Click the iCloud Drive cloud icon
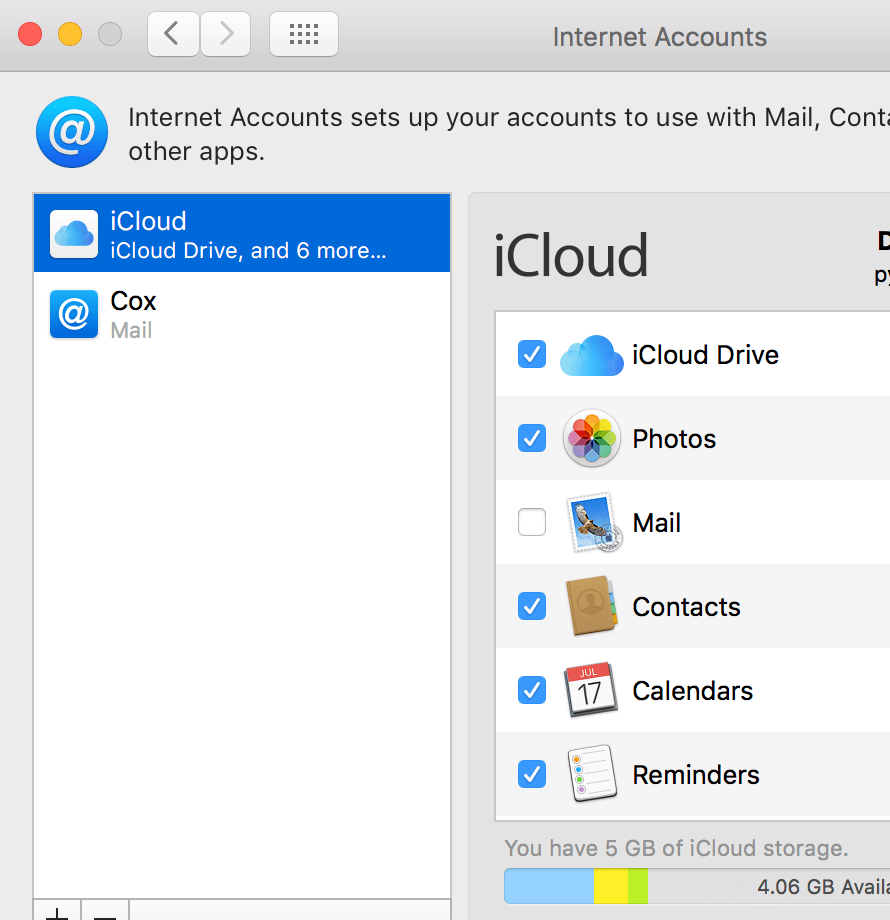The width and height of the screenshot is (890, 920). pyautogui.click(x=591, y=354)
